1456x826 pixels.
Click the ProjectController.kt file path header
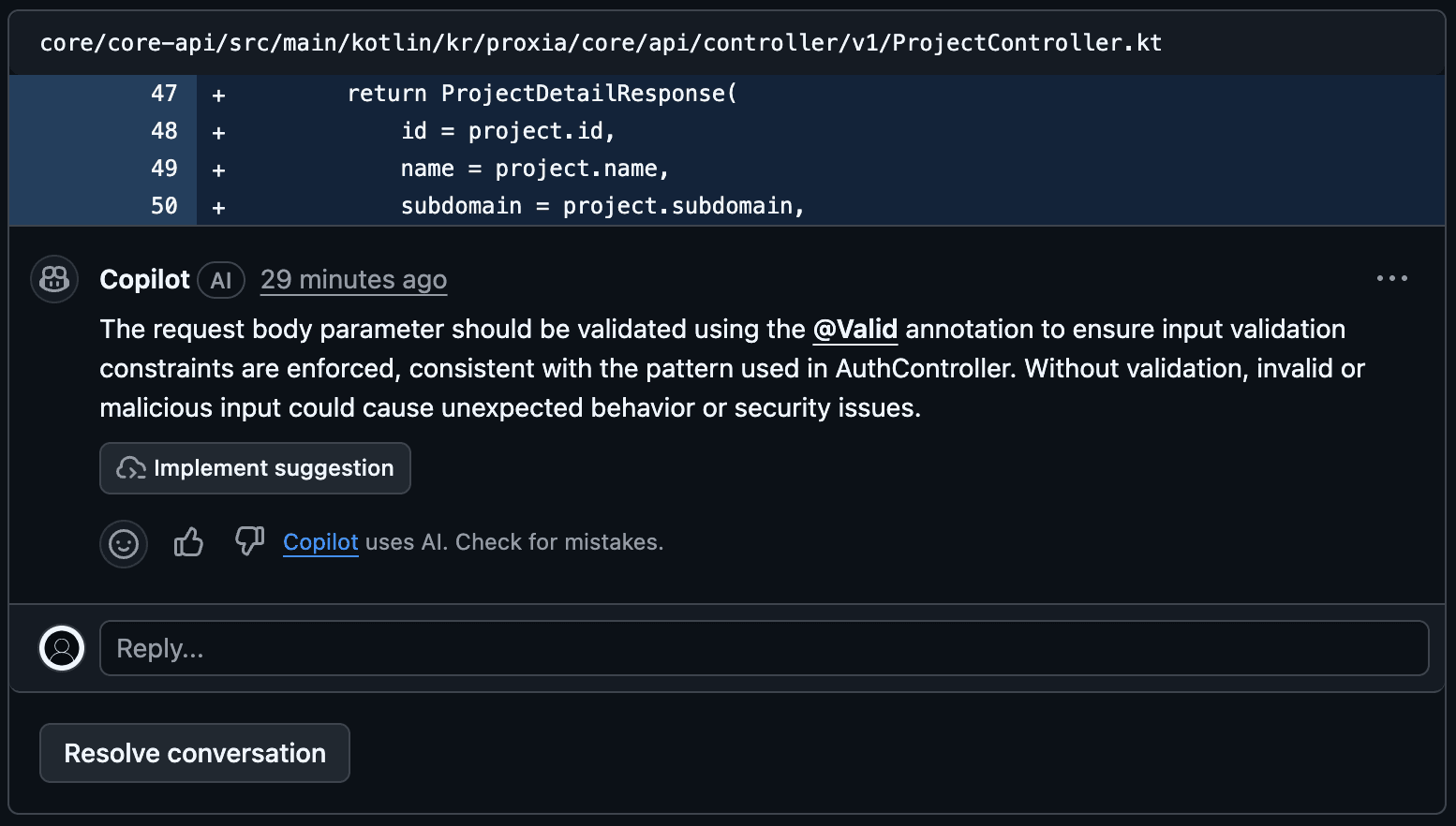coord(600,41)
